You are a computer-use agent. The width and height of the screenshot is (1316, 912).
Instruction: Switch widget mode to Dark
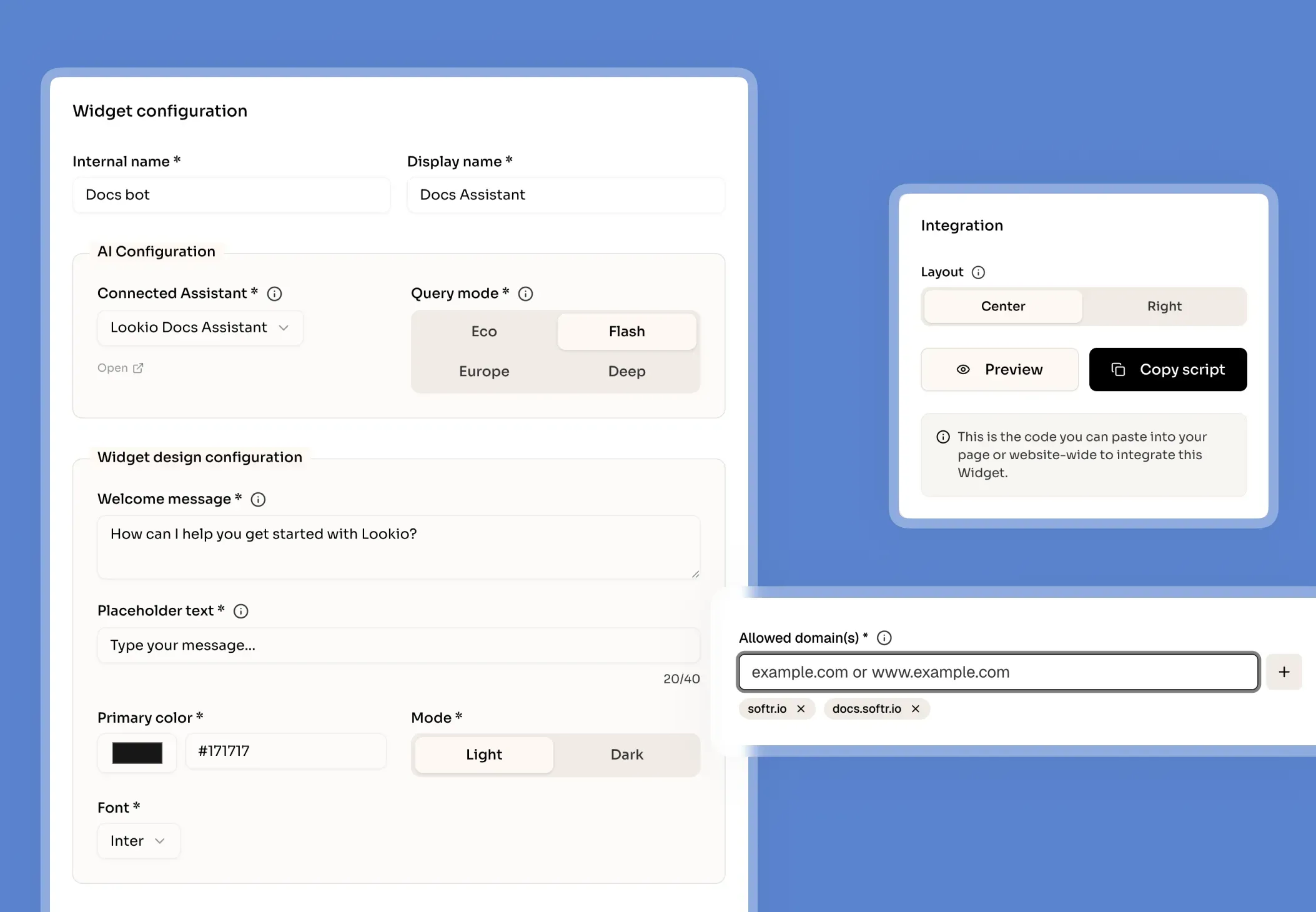627,755
